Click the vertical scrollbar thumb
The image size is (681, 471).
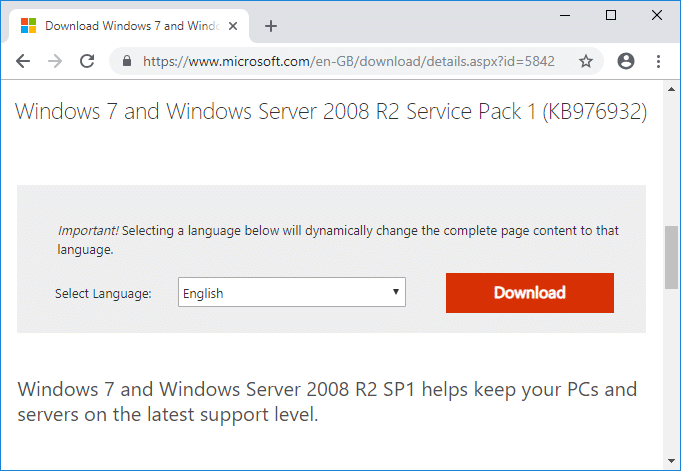tap(672, 257)
